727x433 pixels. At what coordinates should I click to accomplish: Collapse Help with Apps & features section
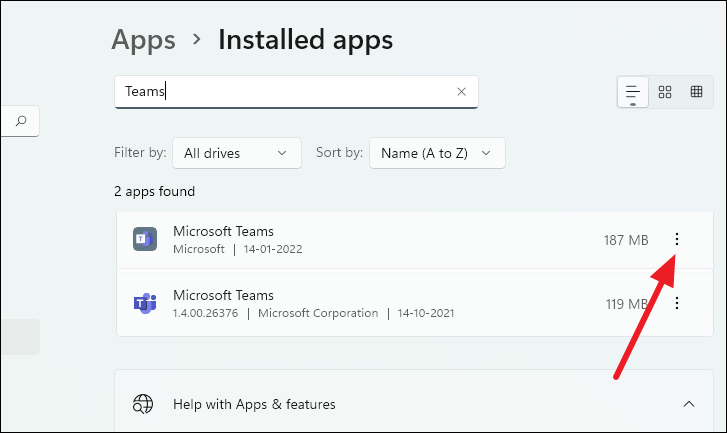[x=689, y=404]
